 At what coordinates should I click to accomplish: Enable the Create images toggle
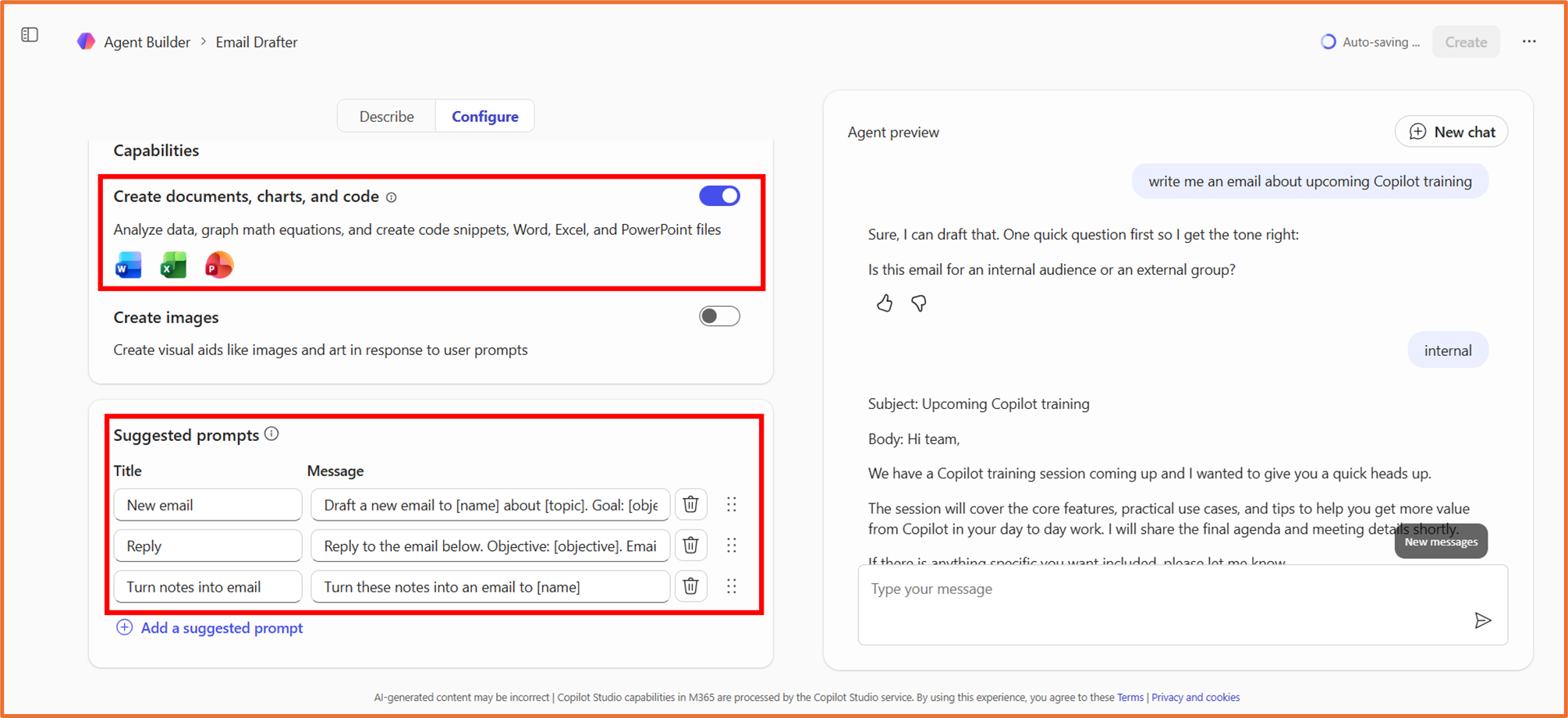[x=719, y=316]
